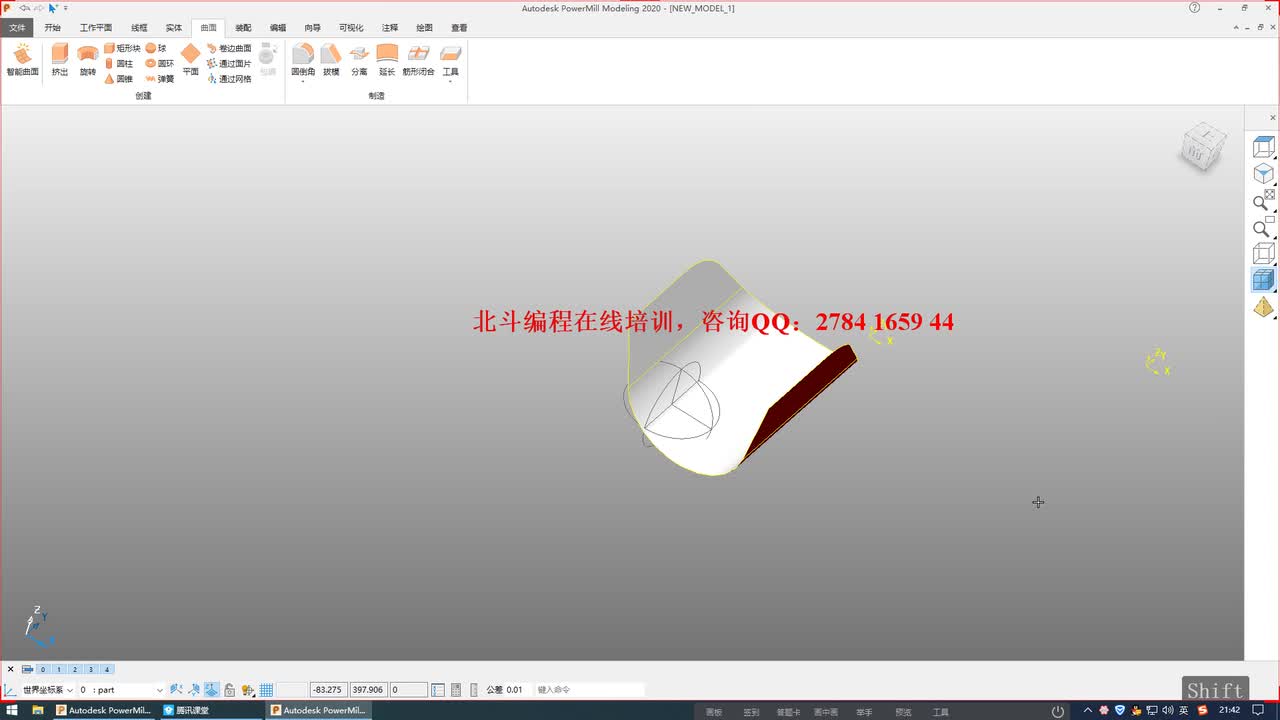Click wireframe box view icon at top of right toolbar

pos(1264,148)
